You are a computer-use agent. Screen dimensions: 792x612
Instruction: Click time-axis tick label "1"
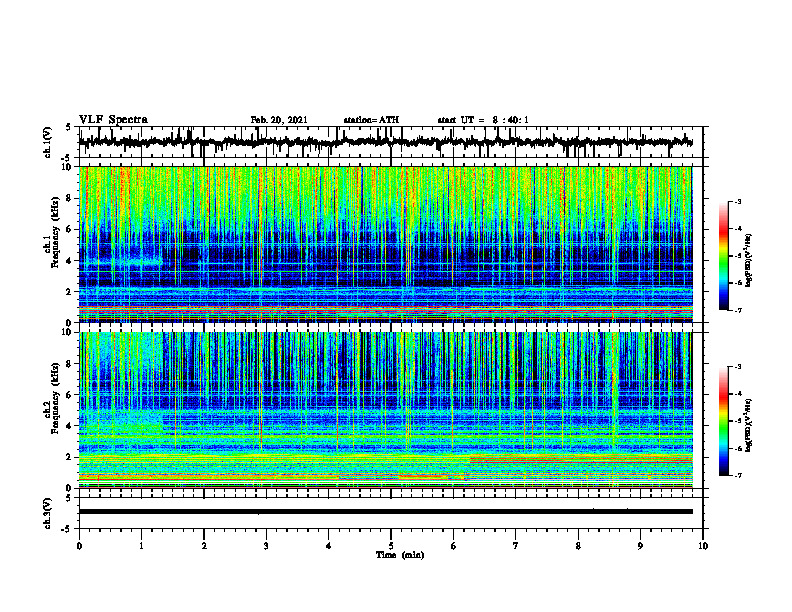pyautogui.click(x=141, y=546)
